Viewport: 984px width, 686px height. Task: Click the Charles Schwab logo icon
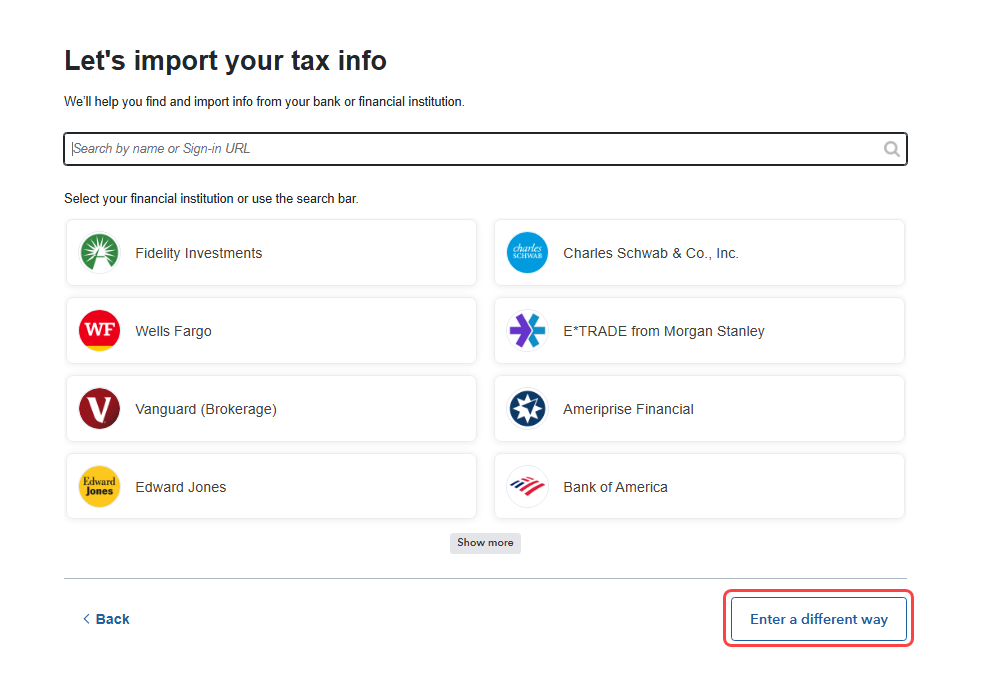point(527,252)
